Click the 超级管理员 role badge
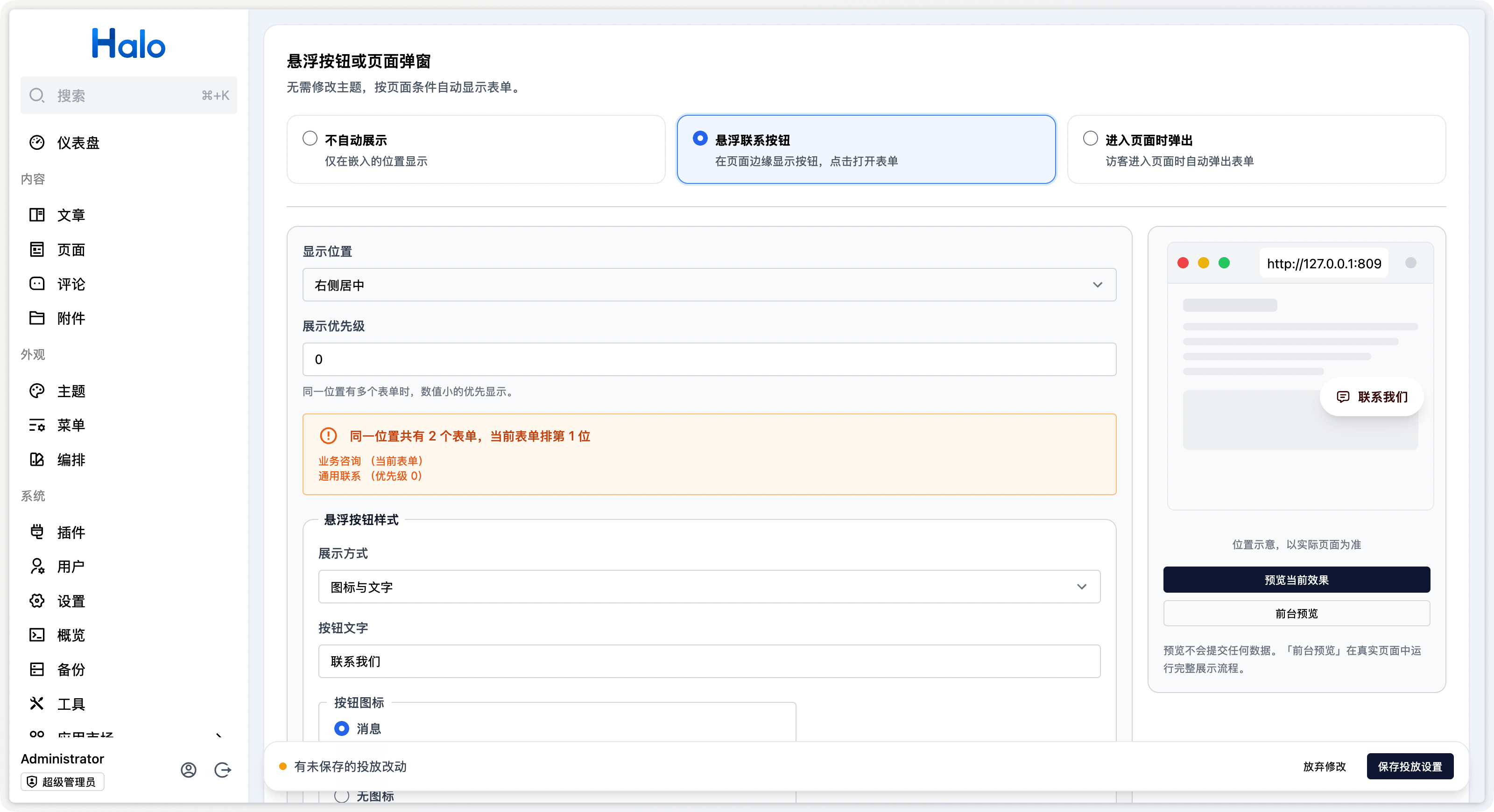 tap(63, 782)
